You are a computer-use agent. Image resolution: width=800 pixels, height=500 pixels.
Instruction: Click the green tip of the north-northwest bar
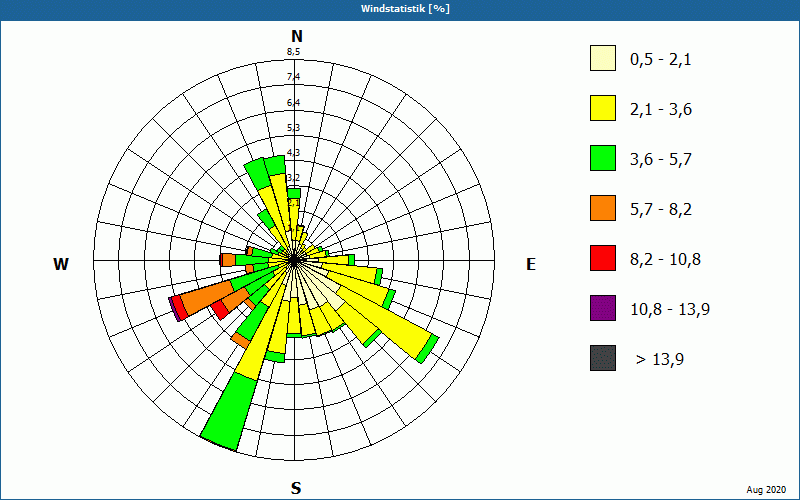coord(258,174)
